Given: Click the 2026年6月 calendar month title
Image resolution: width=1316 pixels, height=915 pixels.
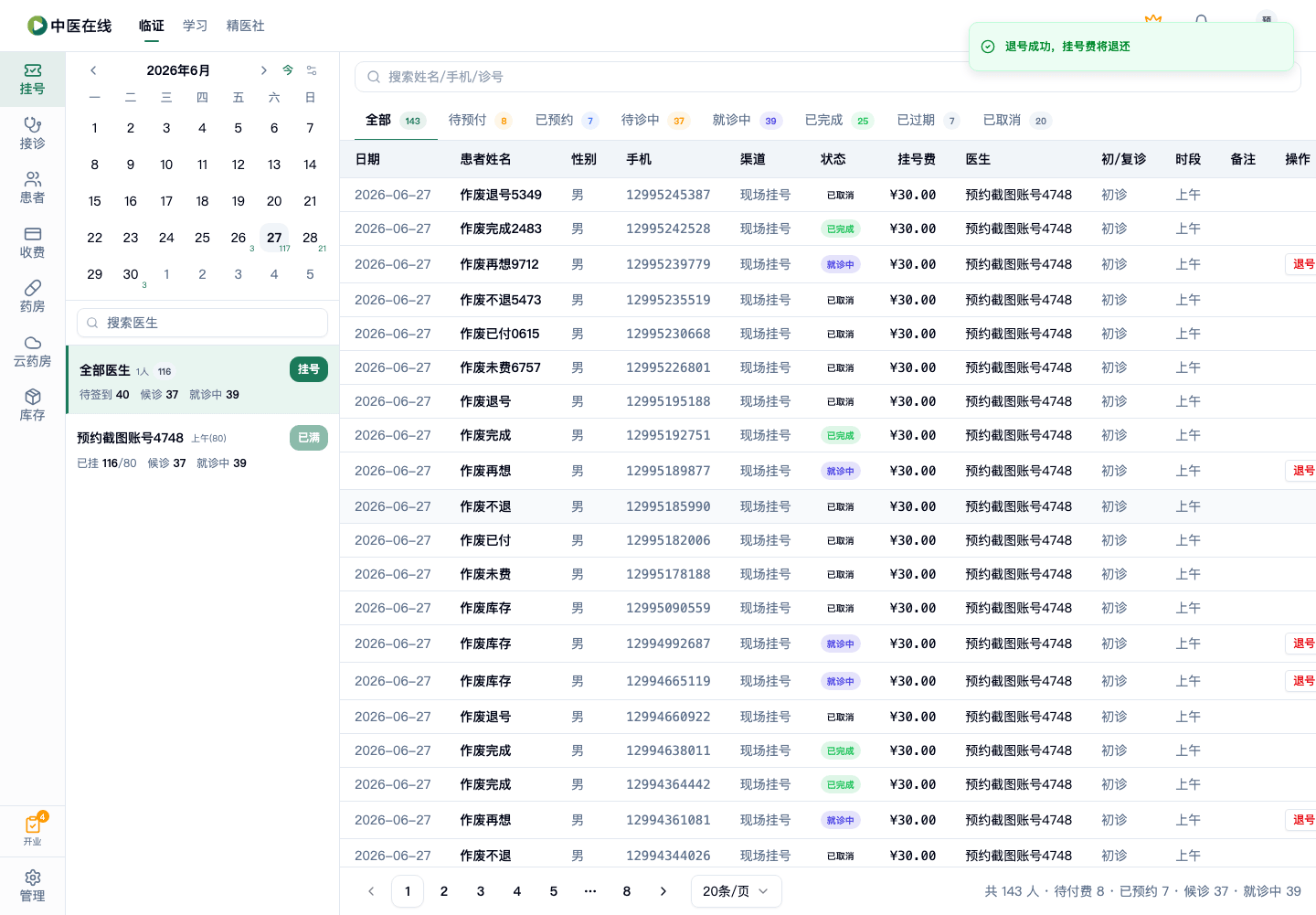Looking at the screenshot, I should [178, 70].
